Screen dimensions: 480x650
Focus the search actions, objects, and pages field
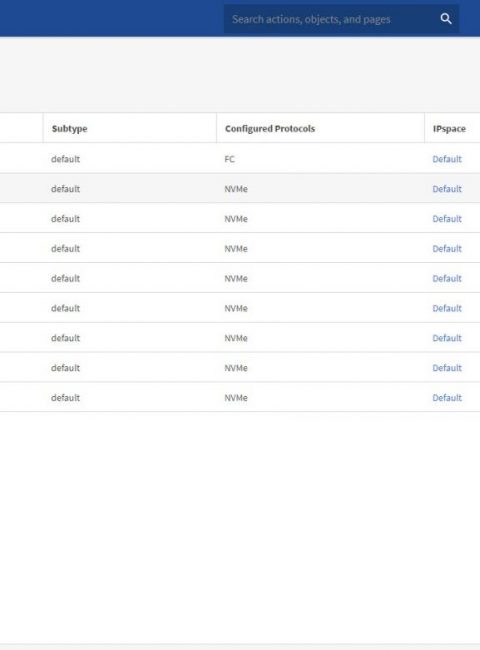pyautogui.click(x=332, y=19)
